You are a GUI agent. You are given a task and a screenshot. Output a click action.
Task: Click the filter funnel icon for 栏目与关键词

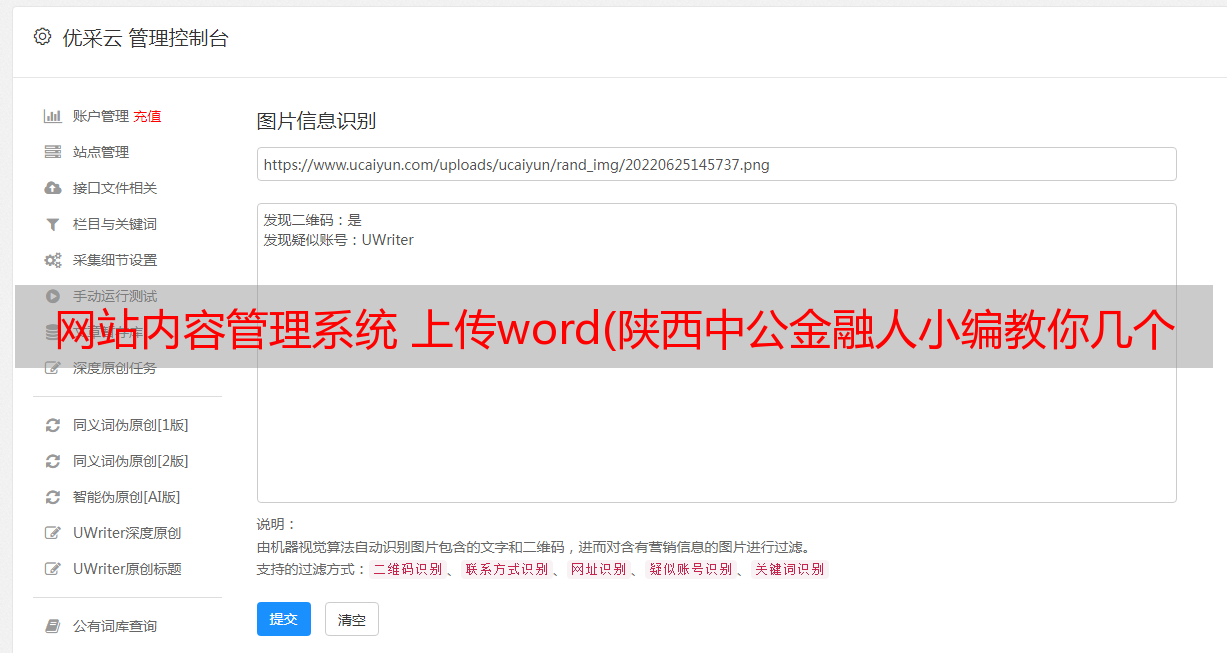[x=53, y=224]
